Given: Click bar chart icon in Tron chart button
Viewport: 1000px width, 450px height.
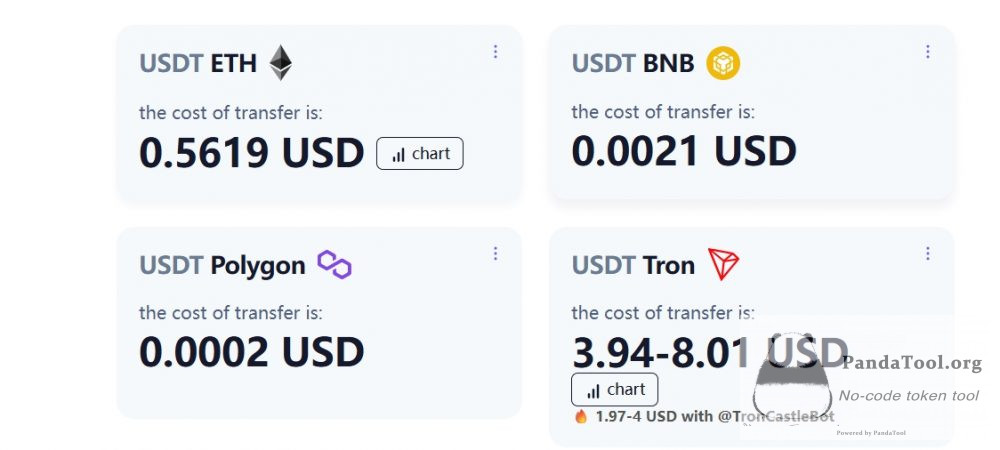Looking at the screenshot, I should click(x=593, y=391).
